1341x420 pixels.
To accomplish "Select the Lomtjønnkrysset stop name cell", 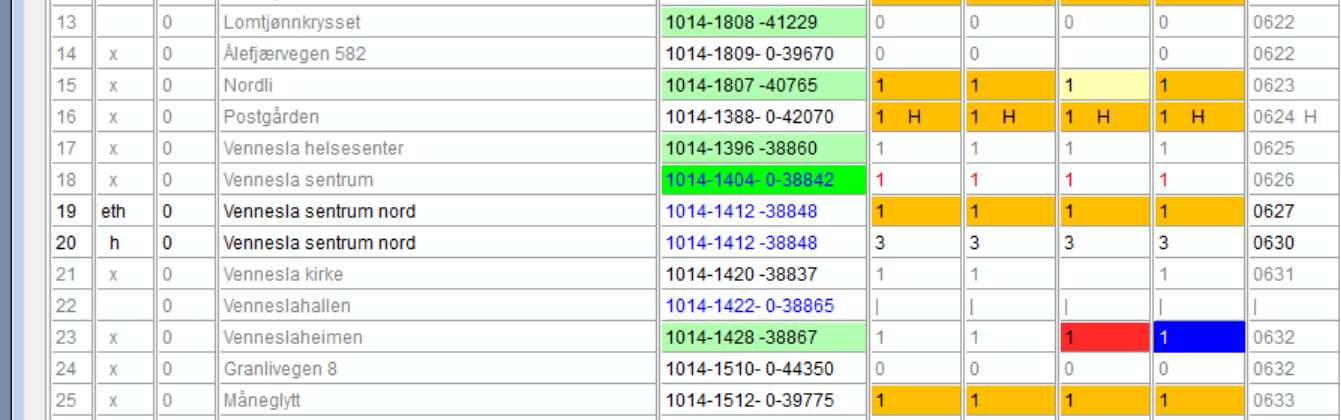I will click(x=292, y=22).
